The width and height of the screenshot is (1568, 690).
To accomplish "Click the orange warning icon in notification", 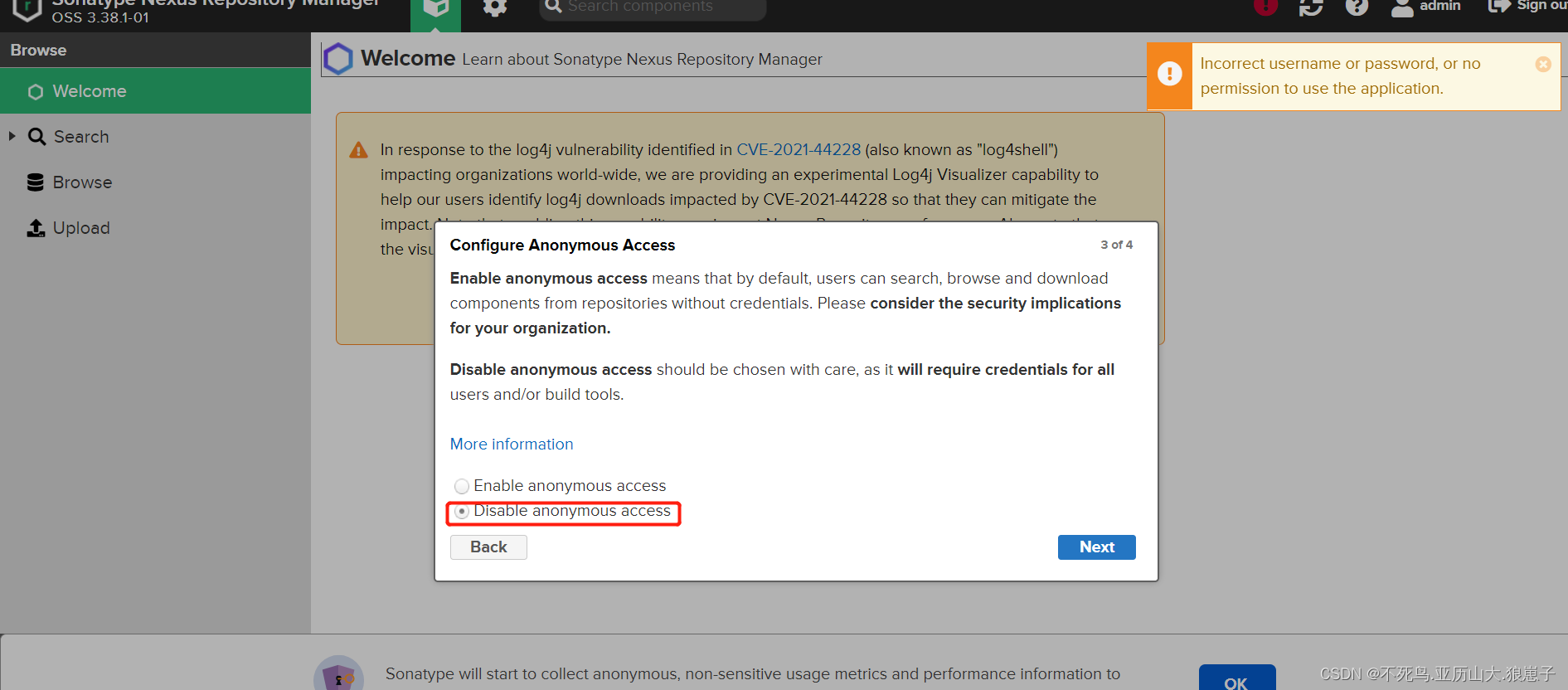I will click(x=1169, y=74).
